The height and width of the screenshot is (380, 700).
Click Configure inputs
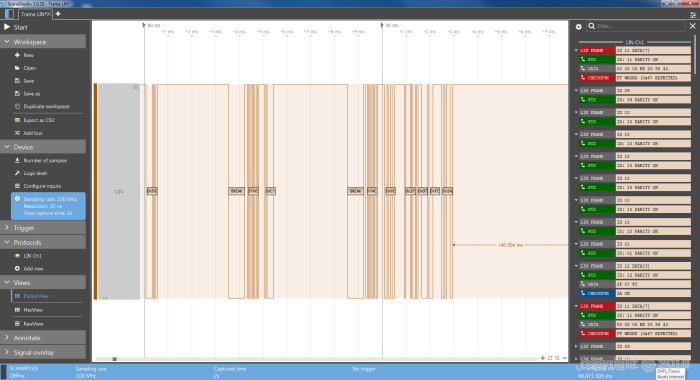[42, 186]
